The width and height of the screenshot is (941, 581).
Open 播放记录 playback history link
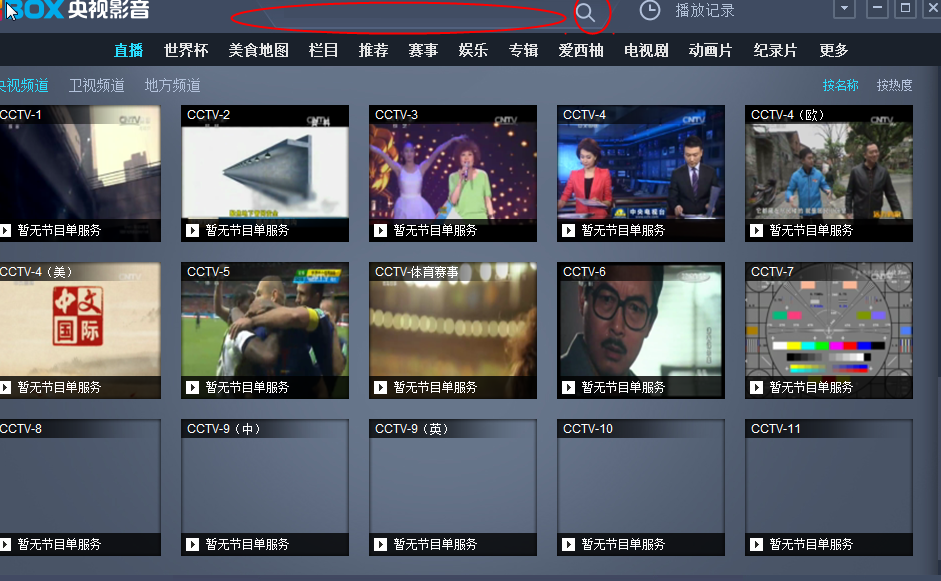coord(704,10)
